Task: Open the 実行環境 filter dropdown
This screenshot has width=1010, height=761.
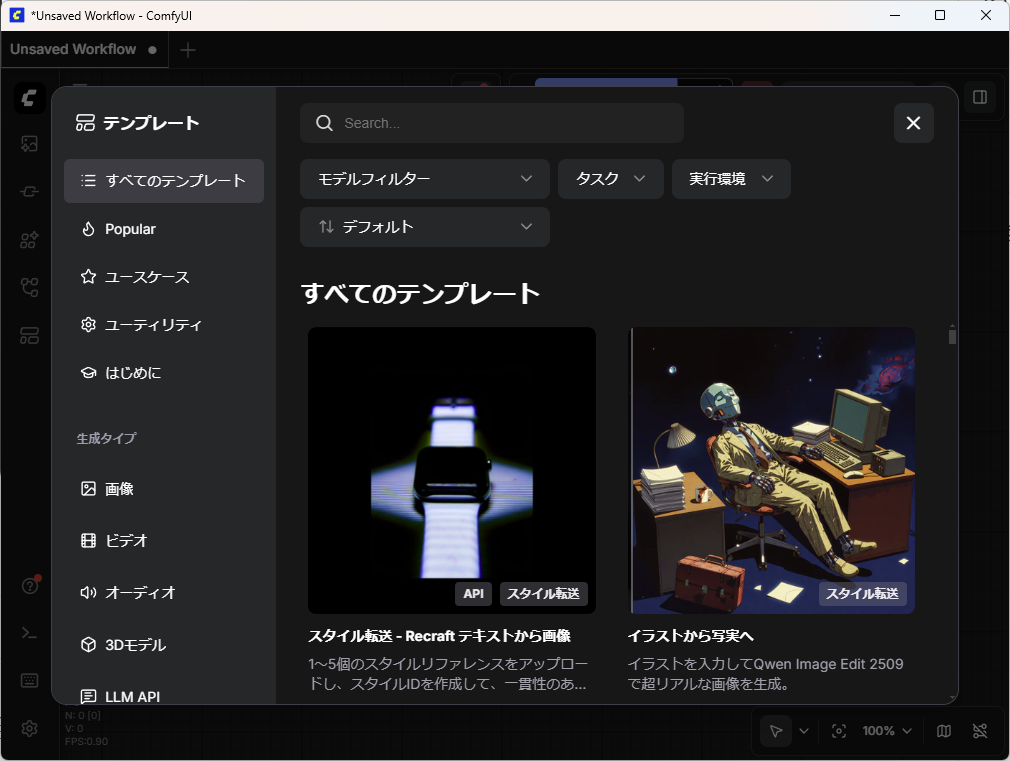Action: tap(731, 179)
